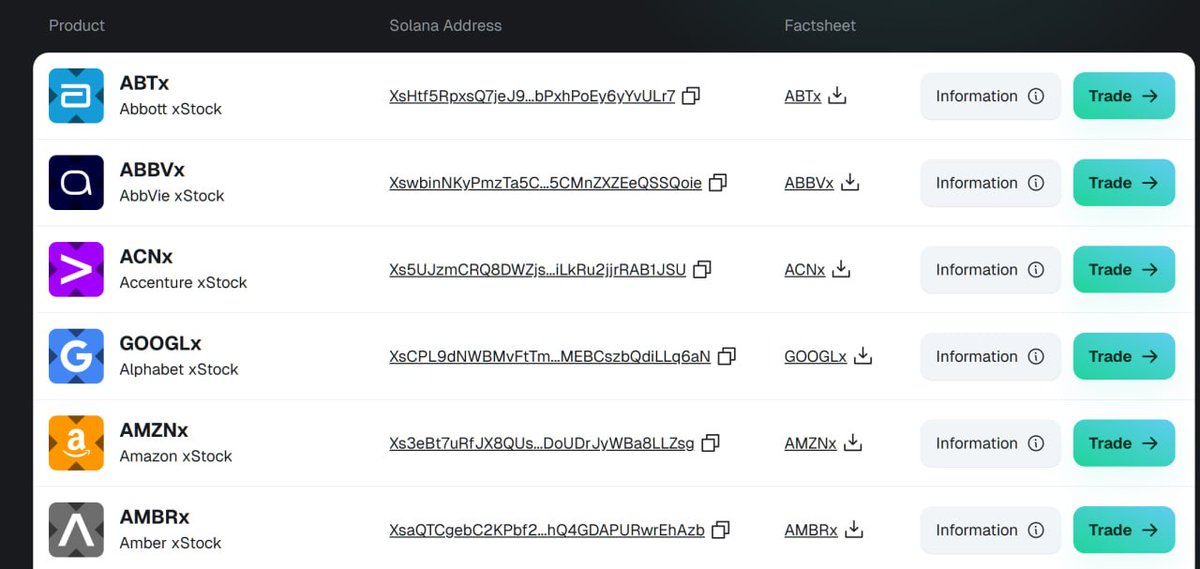Download the ABTx factsheet icon
Screen dimensions: 1200x569
click(x=838, y=96)
